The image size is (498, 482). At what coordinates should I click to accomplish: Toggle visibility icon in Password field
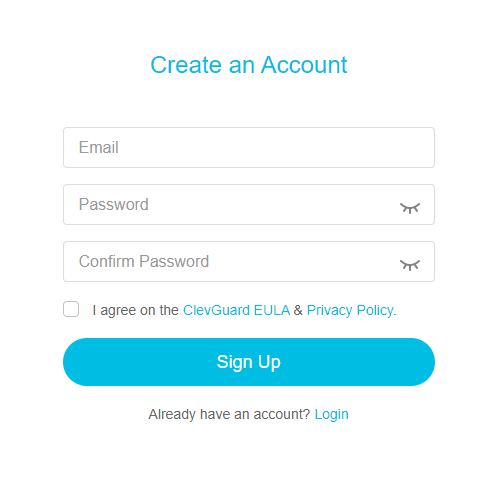pyautogui.click(x=410, y=208)
